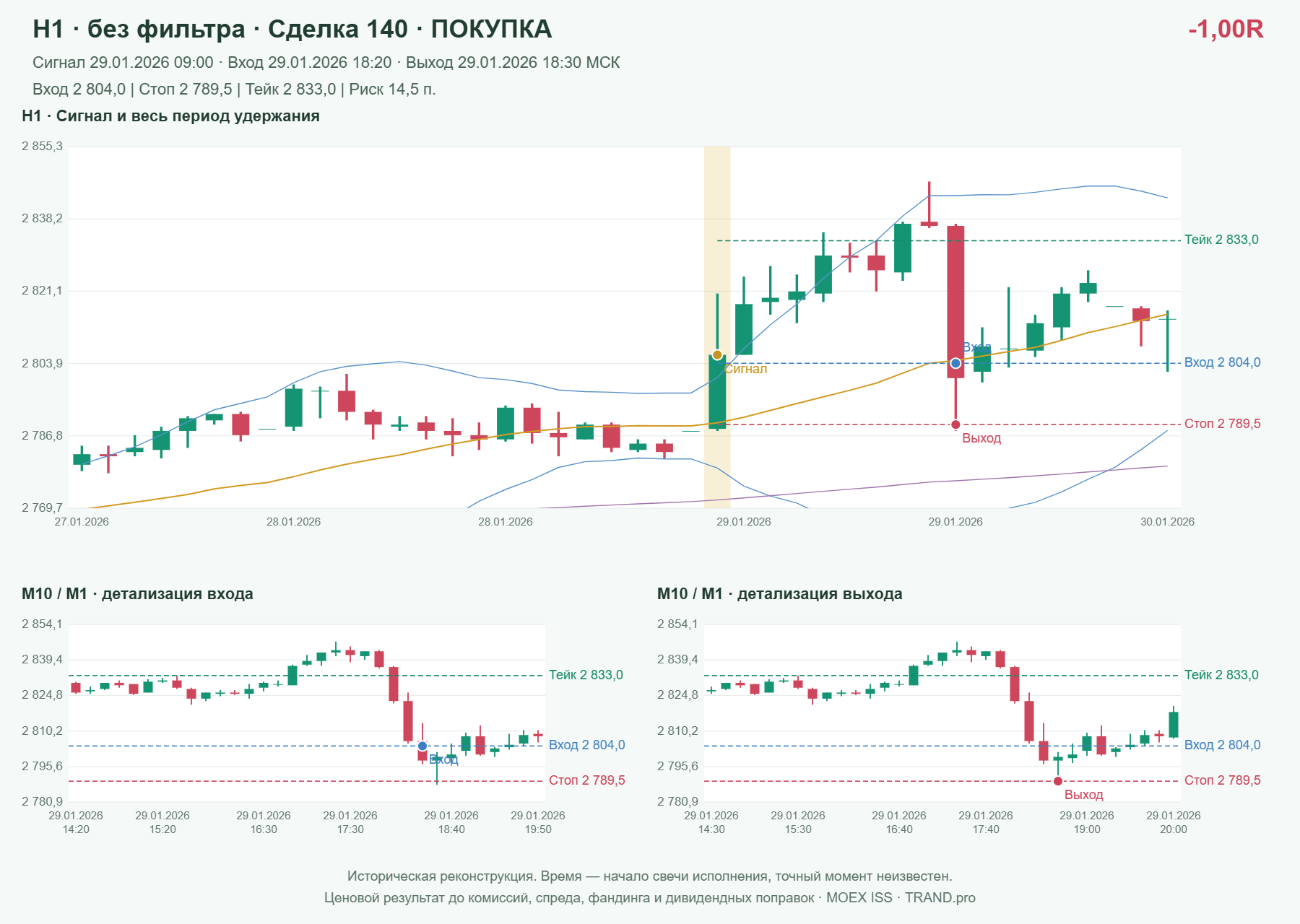Select the signal, entry and exit timestamps line
1300x924 pixels.
(326, 63)
